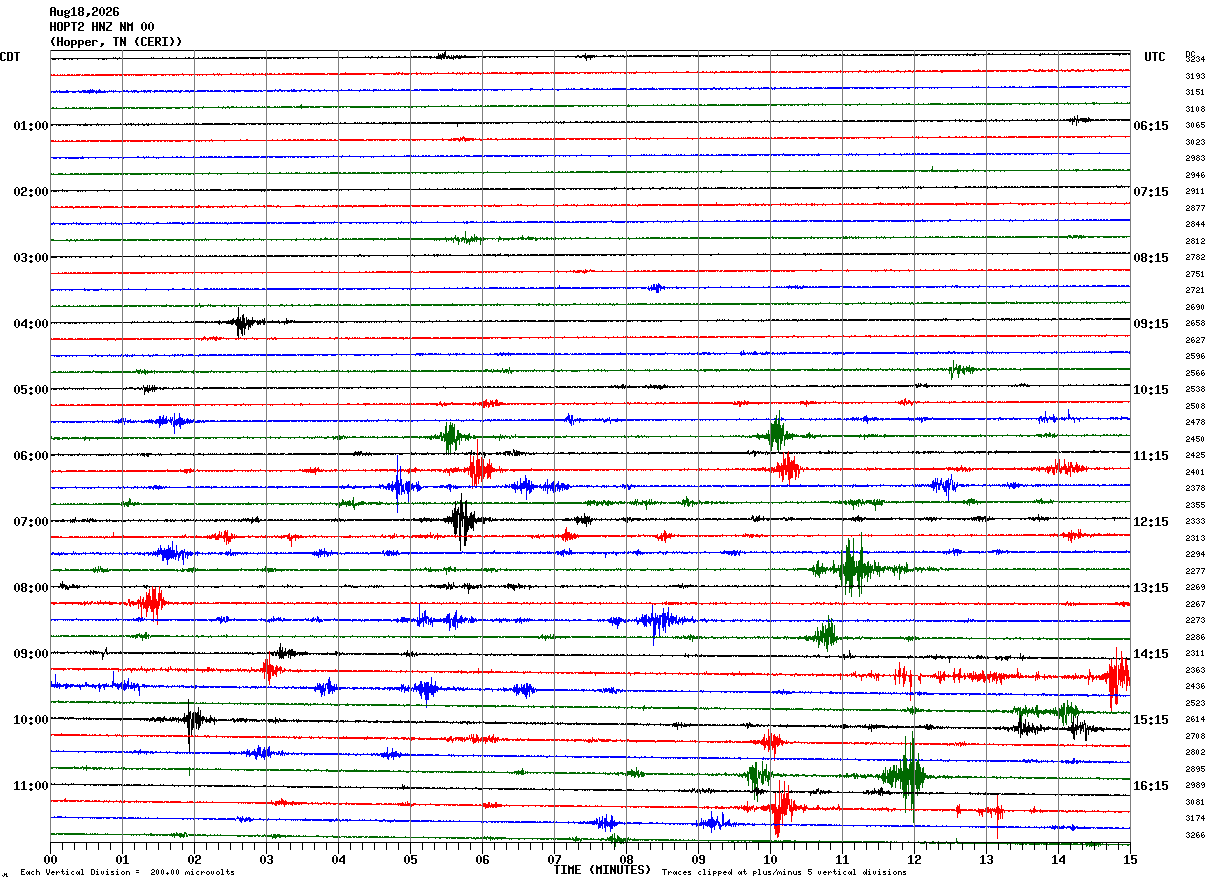Click the 13:15 UTC time label
Screen dimensions: 1210x886
[x=1151, y=588]
